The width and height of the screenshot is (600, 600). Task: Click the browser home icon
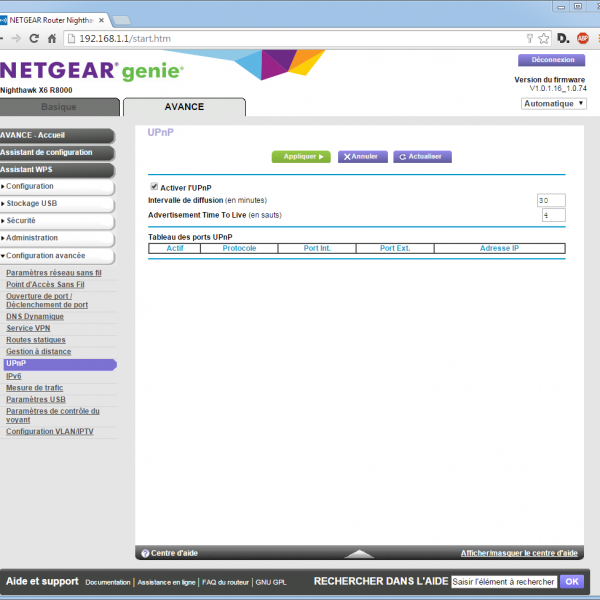(x=52, y=39)
